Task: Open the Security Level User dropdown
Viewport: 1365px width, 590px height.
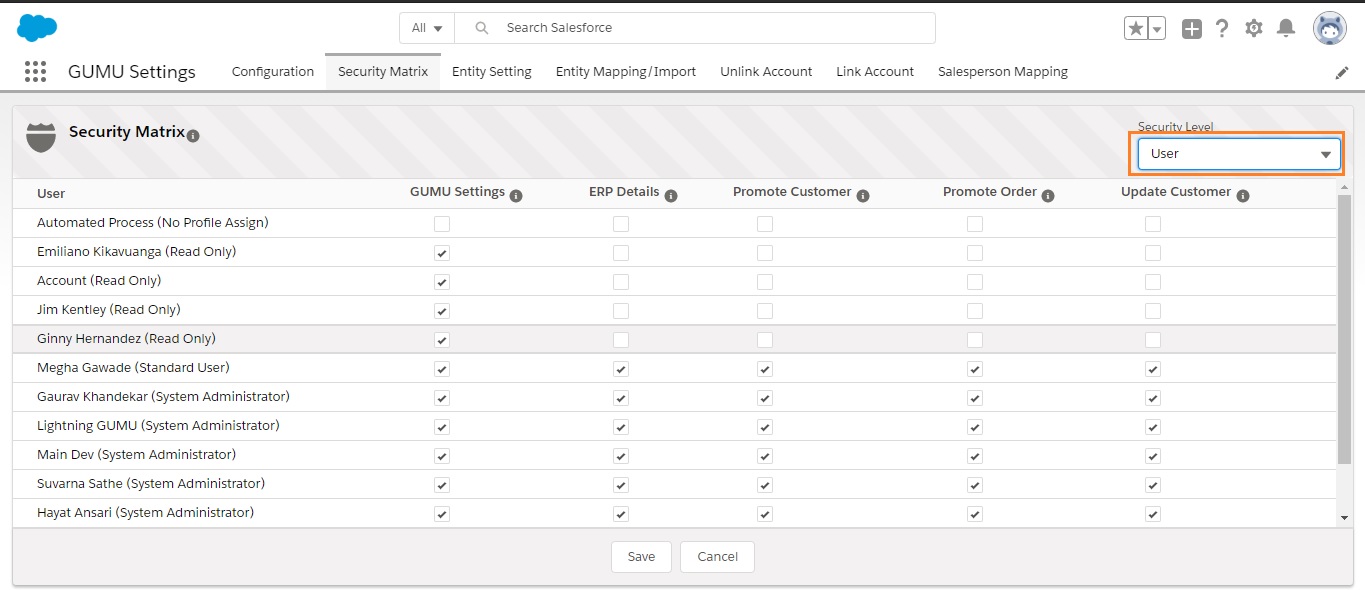Action: tap(1239, 154)
